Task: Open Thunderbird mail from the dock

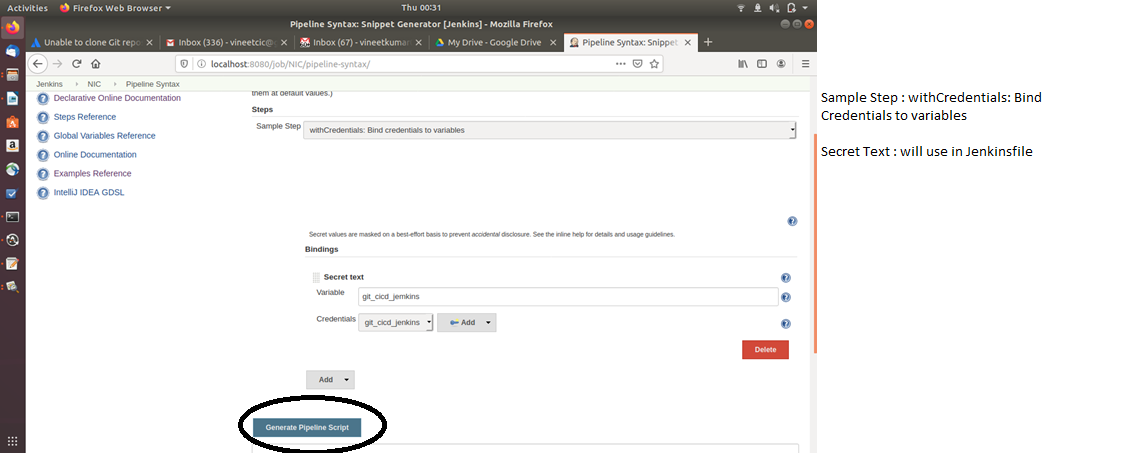Action: [x=12, y=51]
